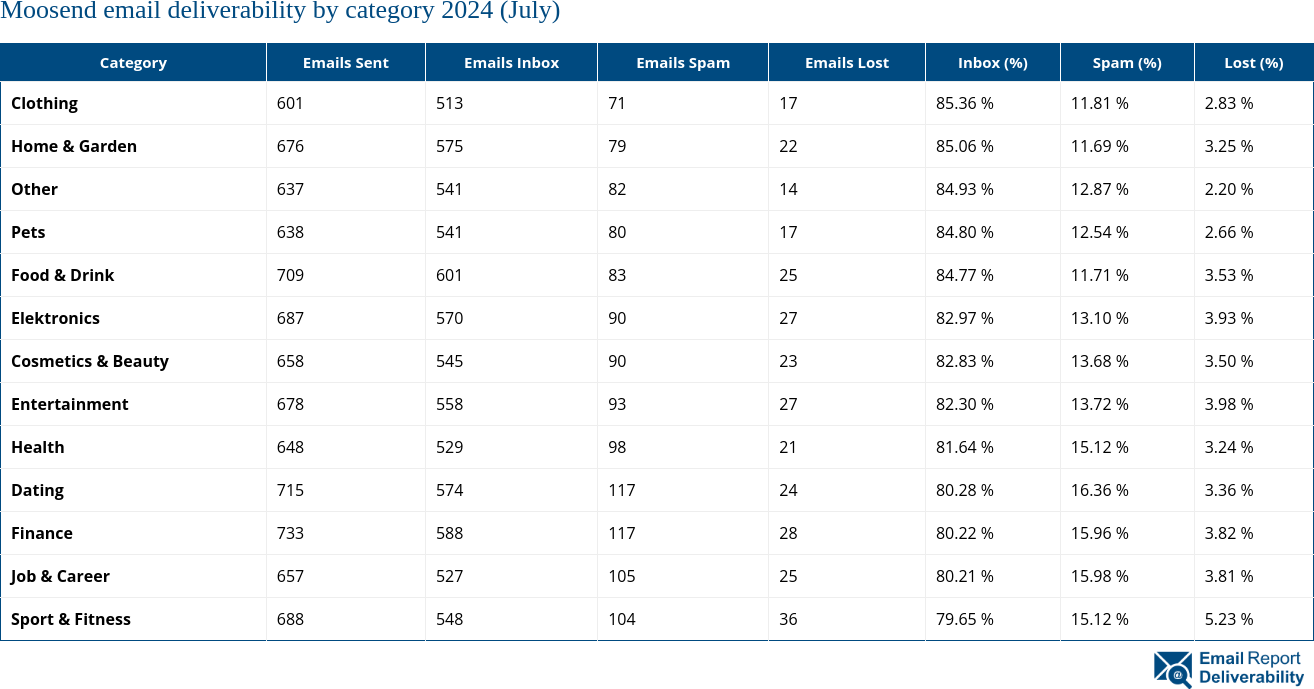Click Clothing emails sent value 601
The height and width of the screenshot is (689, 1314).
[290, 103]
